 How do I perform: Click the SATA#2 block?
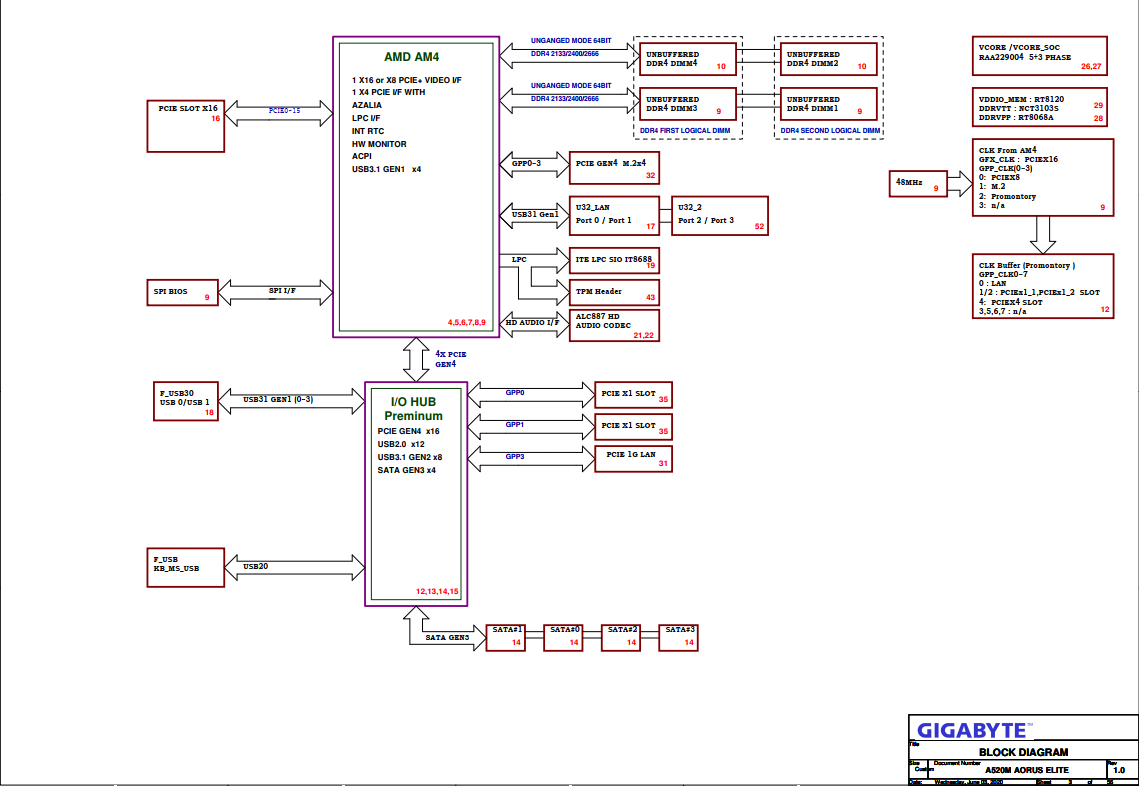tap(621, 637)
